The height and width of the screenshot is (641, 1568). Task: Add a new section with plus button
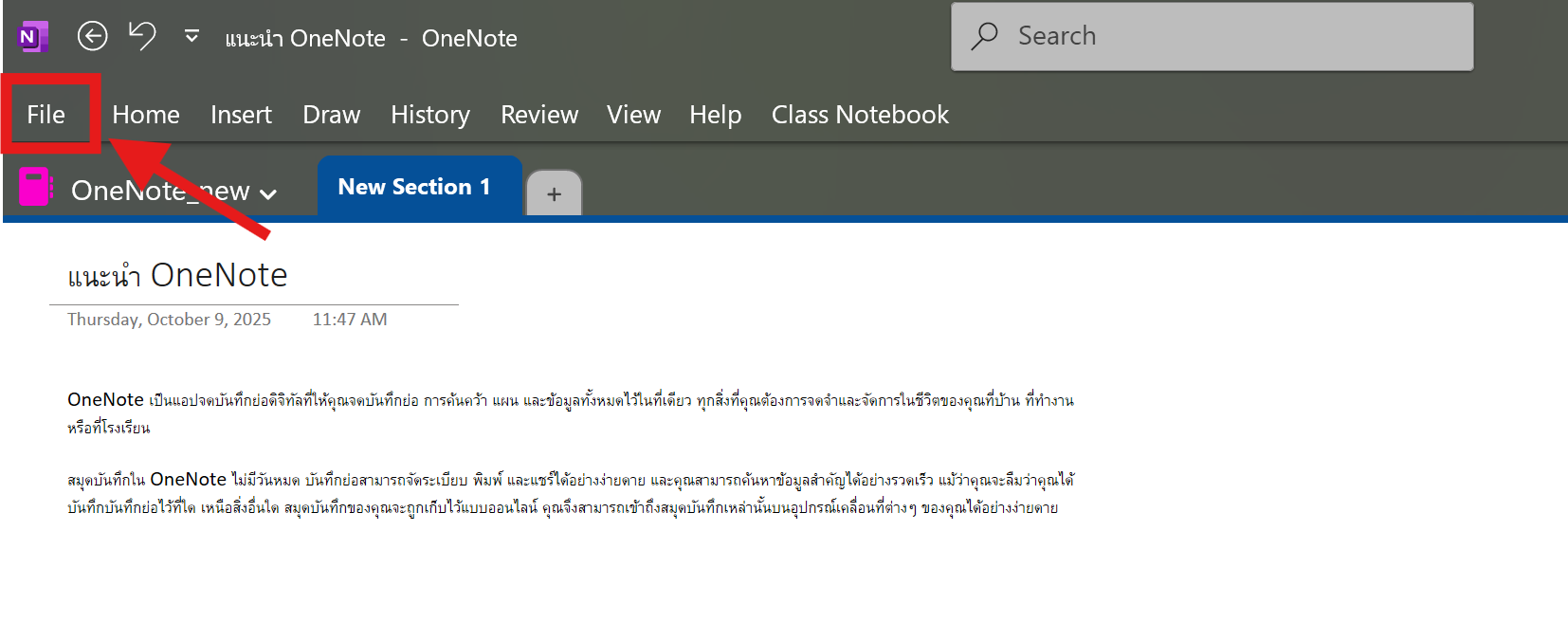[x=554, y=194]
